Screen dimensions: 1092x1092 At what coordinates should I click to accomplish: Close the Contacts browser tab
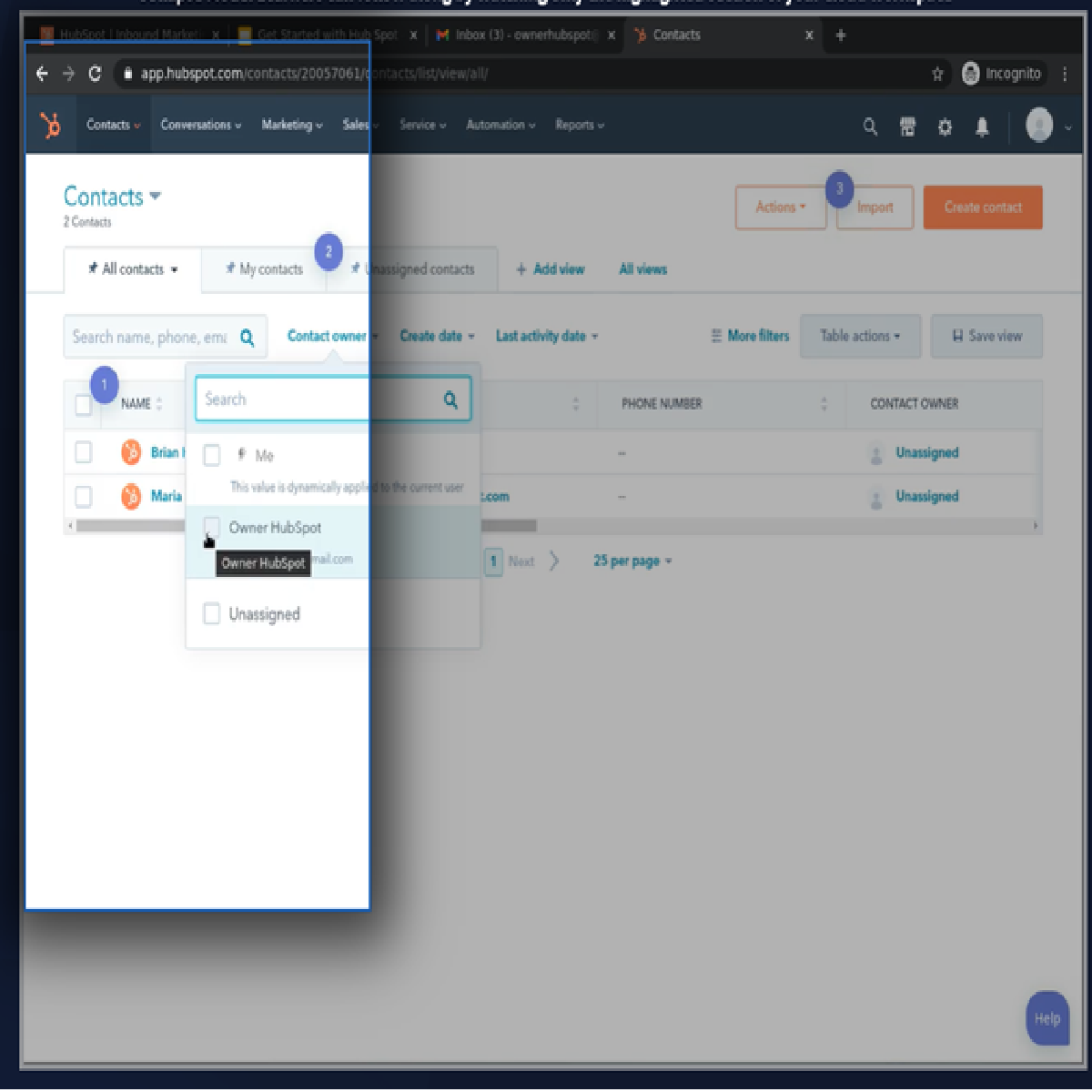[x=809, y=35]
